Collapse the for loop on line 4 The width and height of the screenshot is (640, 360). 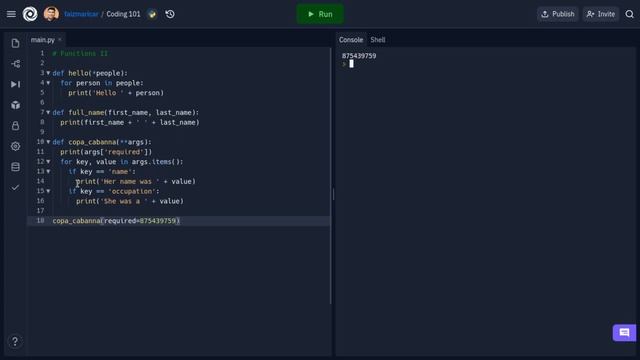[x=48, y=83]
